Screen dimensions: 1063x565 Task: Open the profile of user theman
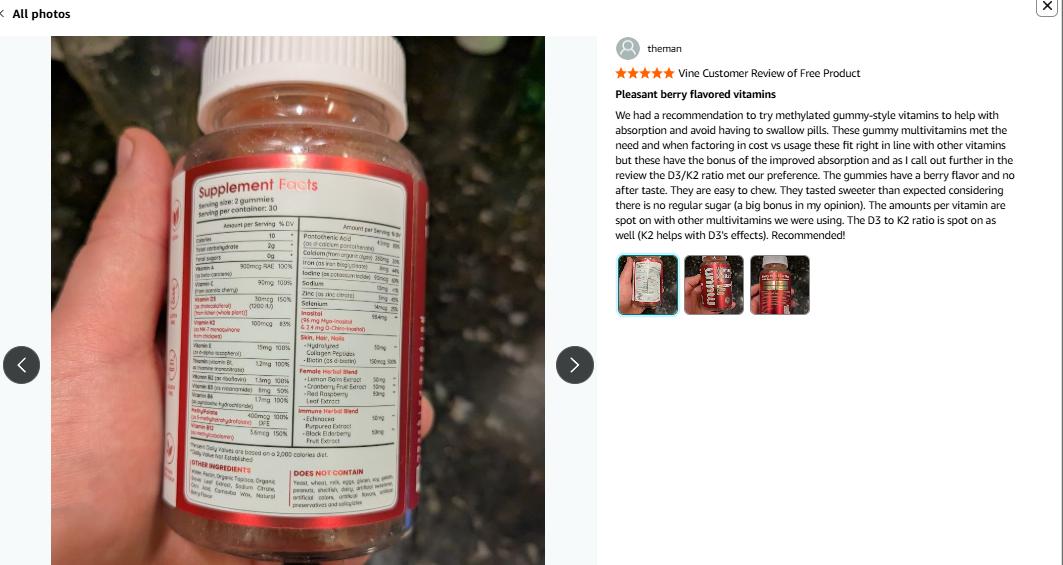664,49
